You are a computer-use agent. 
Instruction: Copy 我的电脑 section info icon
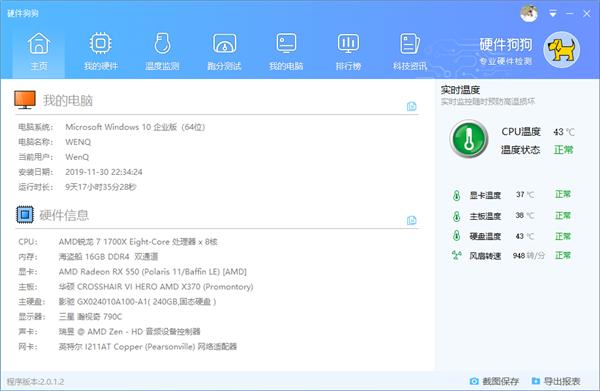coord(412,106)
